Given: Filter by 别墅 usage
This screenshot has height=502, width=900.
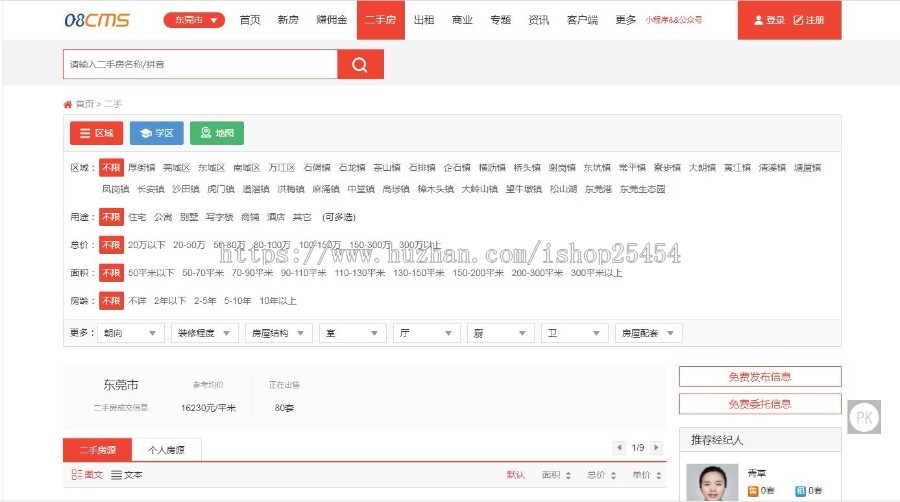Looking at the screenshot, I should click(189, 217).
